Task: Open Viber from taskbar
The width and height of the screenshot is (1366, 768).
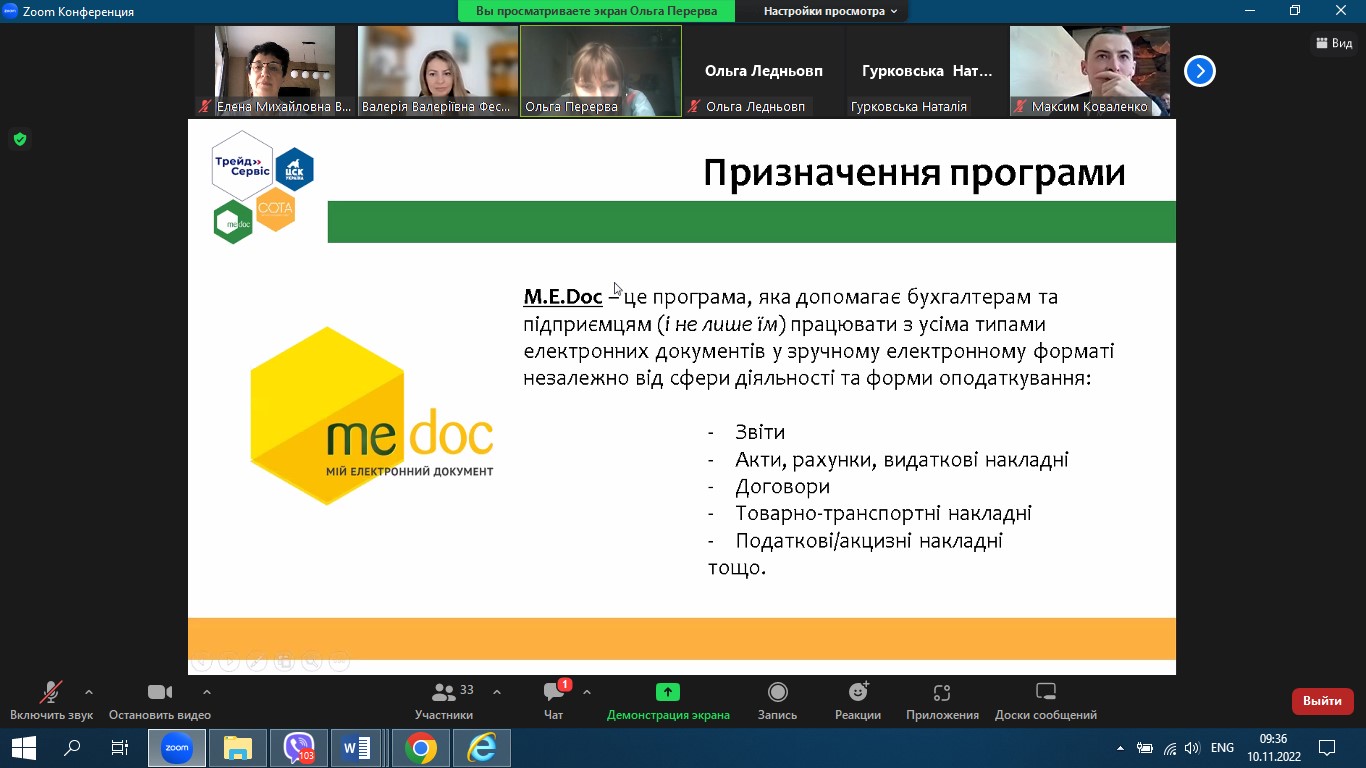Action: 299,747
